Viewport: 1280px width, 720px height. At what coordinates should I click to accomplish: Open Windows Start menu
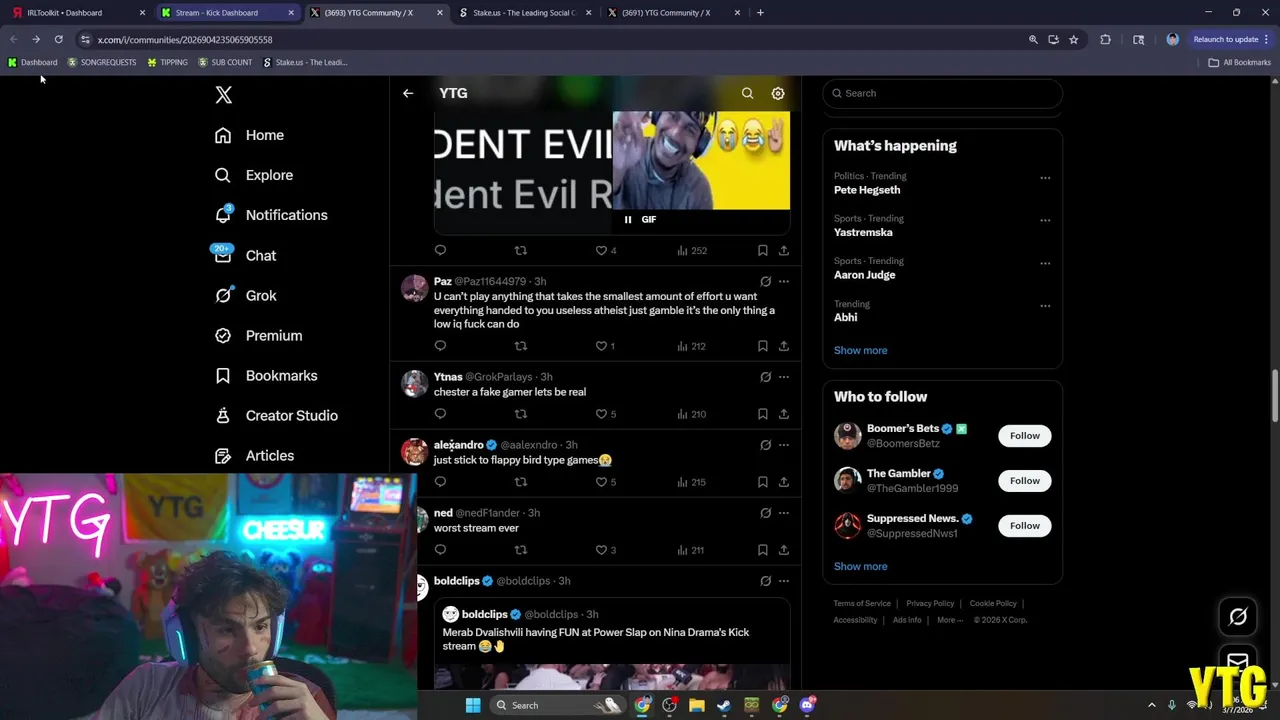pos(473,705)
